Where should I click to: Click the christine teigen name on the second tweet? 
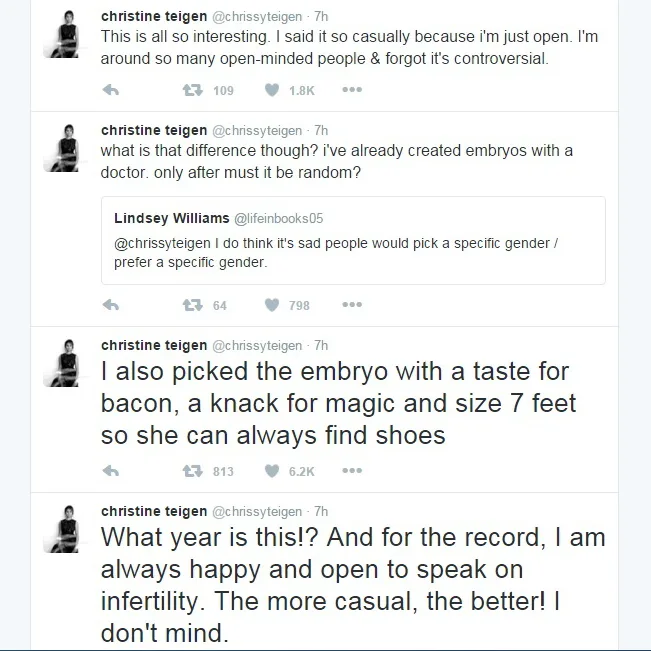(154, 130)
